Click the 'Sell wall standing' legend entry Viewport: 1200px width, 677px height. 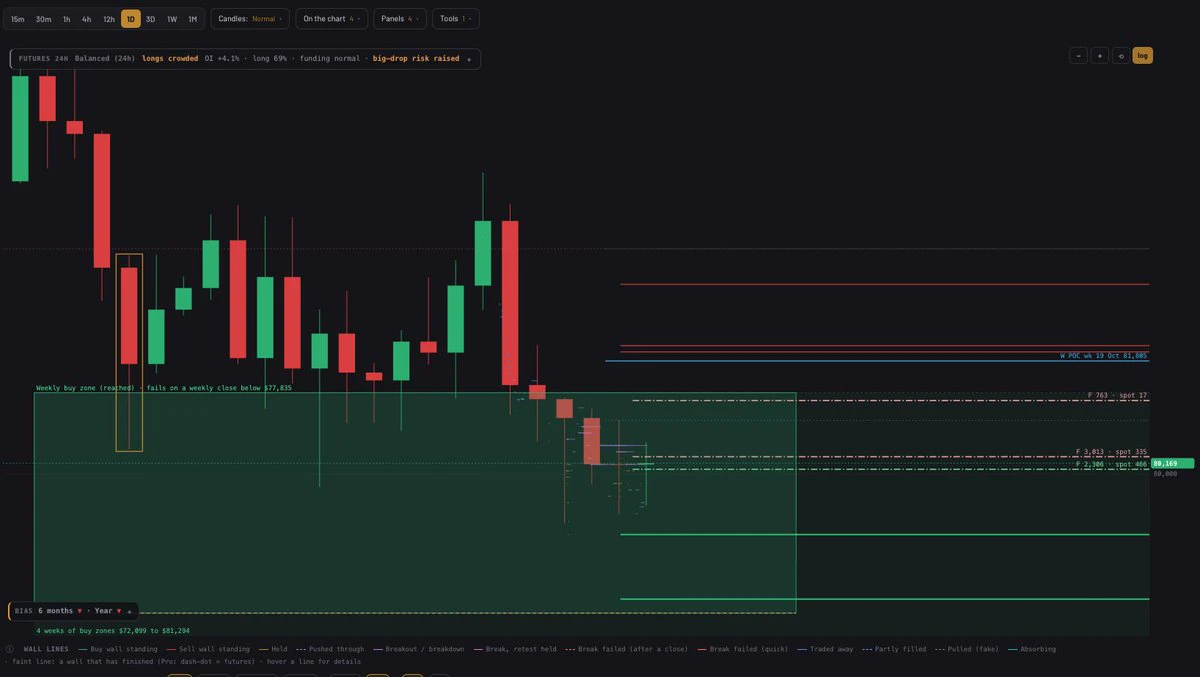click(x=208, y=649)
